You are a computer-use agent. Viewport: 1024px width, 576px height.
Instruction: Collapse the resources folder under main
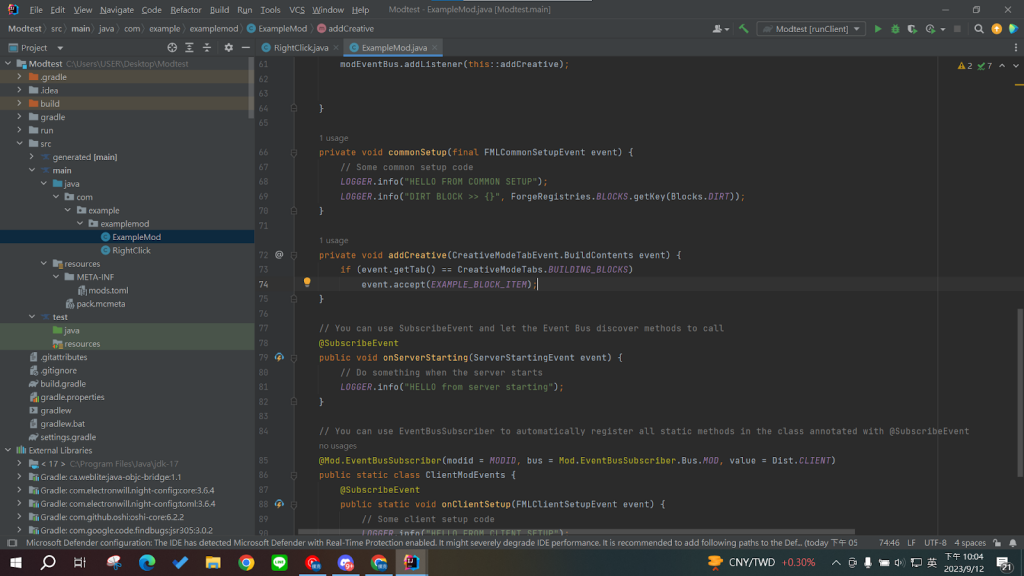tap(44, 264)
